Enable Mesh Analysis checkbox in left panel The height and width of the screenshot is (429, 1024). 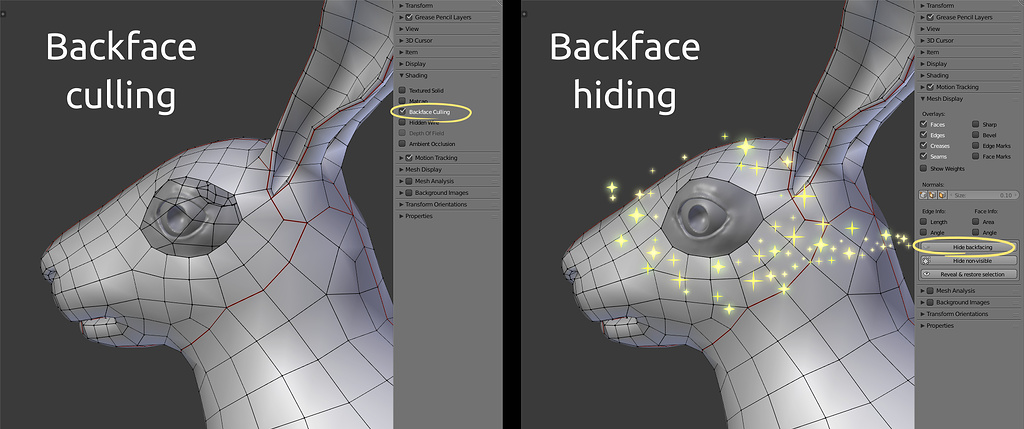(409, 182)
